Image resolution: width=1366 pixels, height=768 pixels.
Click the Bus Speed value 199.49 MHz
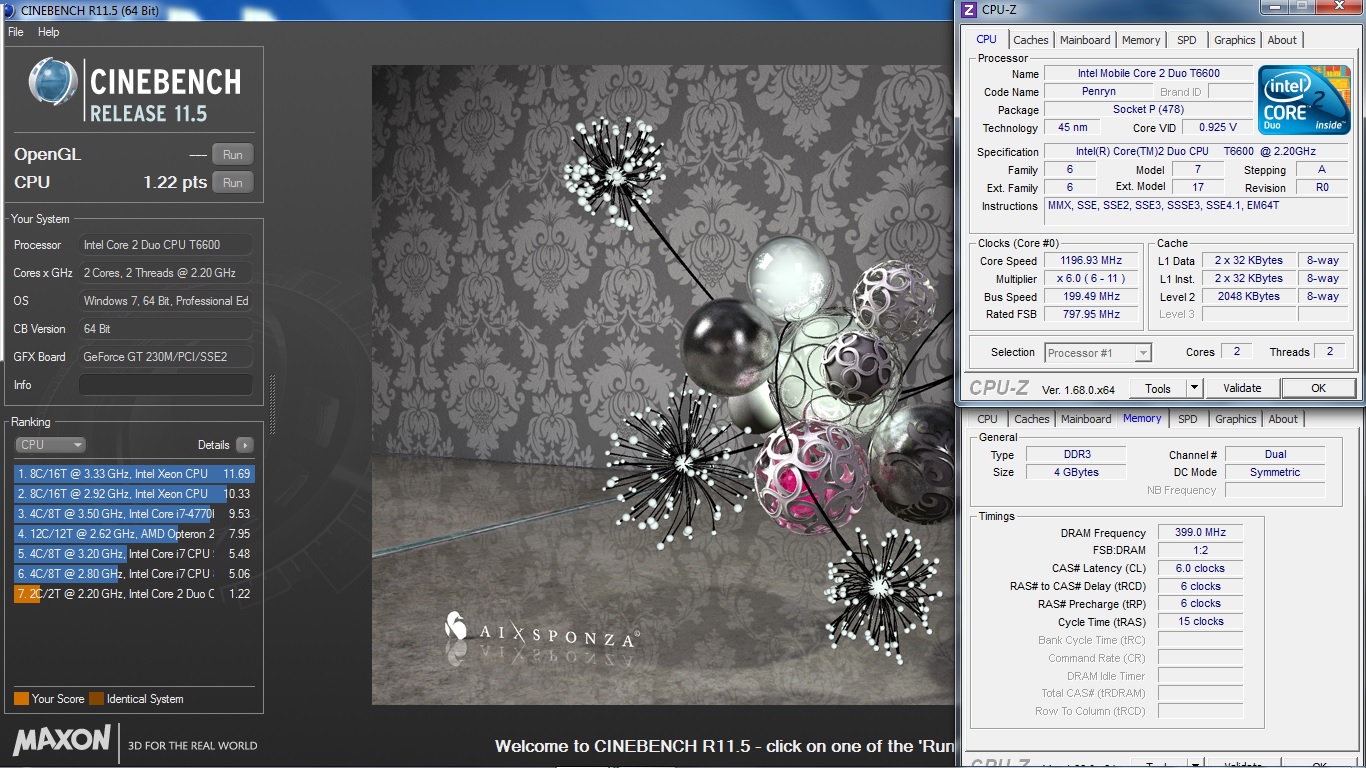(x=1090, y=296)
